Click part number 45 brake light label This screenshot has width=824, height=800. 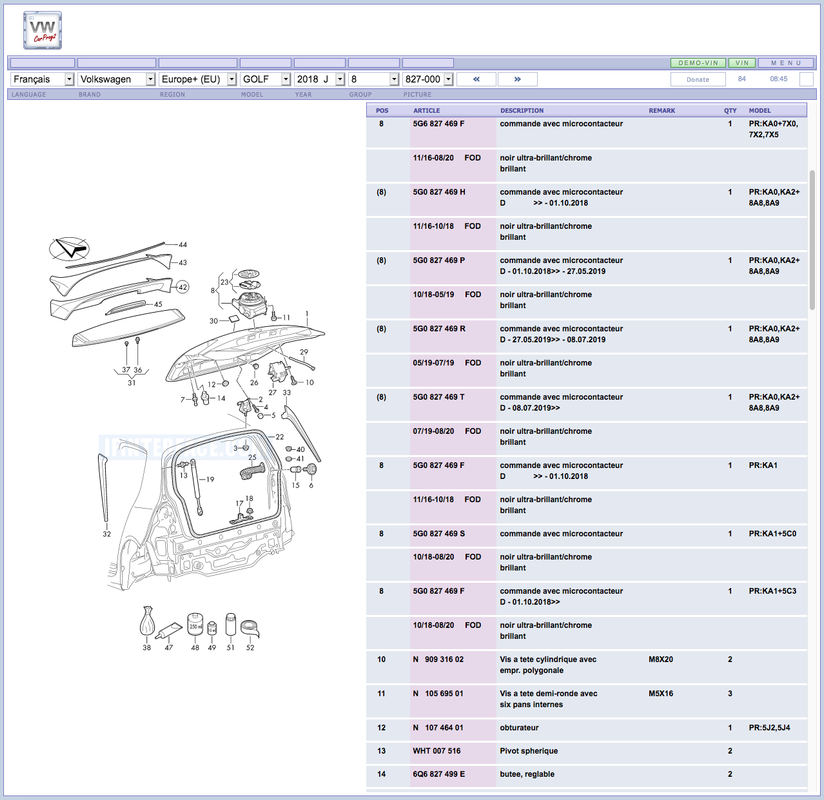(158, 304)
